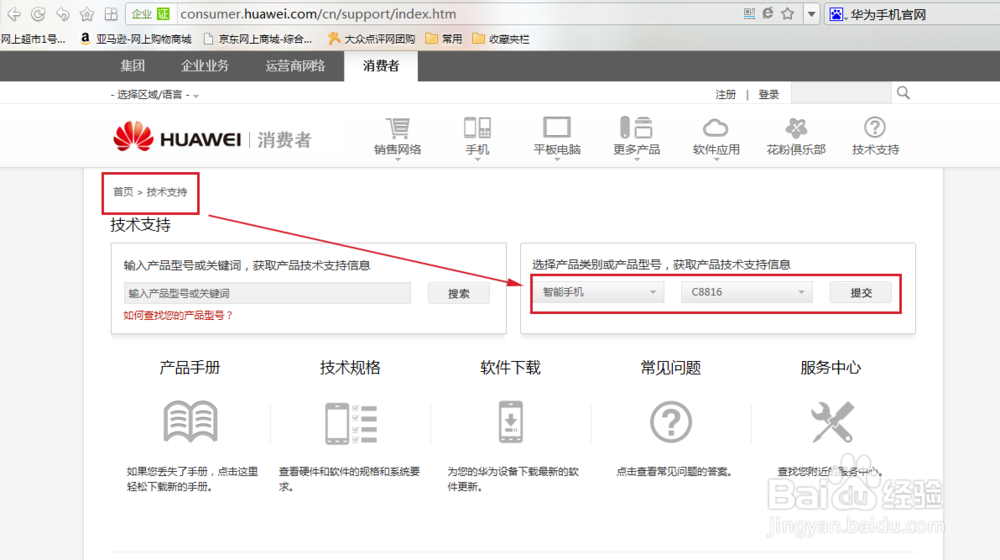Open the 收藏夹栏 bookmarks folder
Viewport: 1000px width, 560px height.
[501, 39]
